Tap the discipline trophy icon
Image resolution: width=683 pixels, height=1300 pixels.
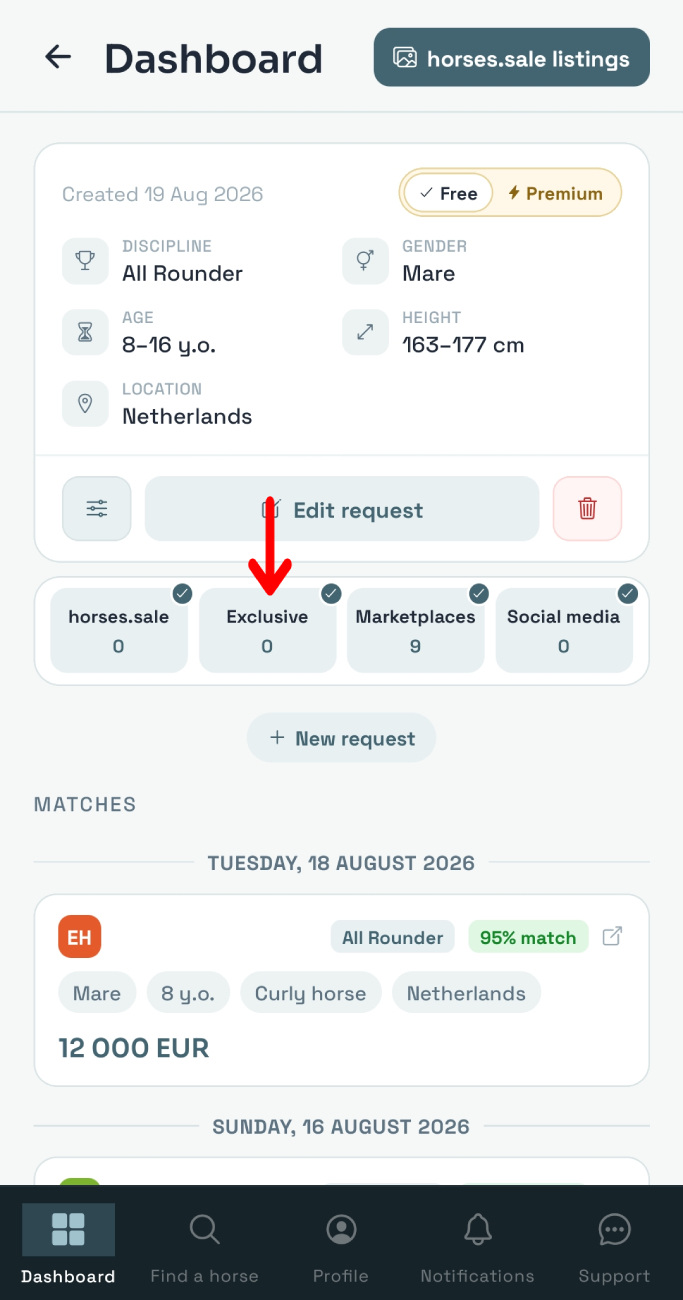click(x=85, y=261)
